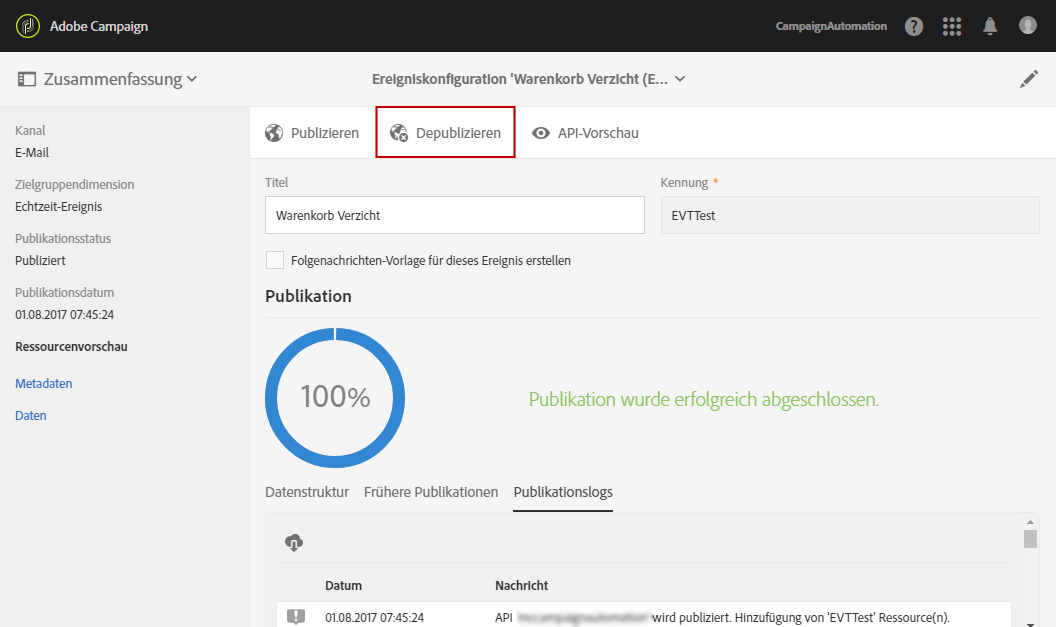
Task: Open the Daten link
Action: click(x=31, y=416)
